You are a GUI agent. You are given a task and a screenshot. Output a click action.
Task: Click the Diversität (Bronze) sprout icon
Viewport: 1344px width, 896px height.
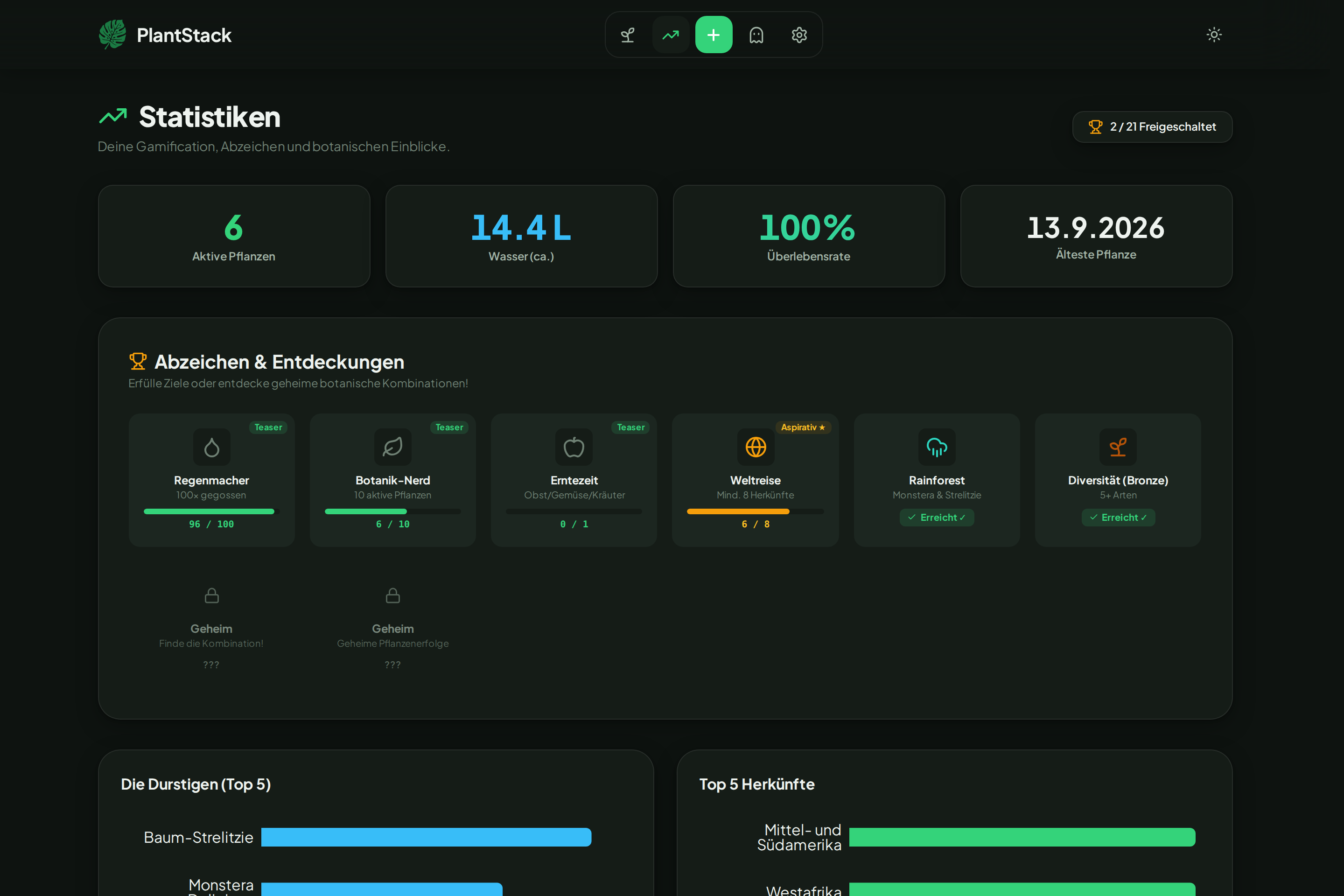pyautogui.click(x=1118, y=447)
